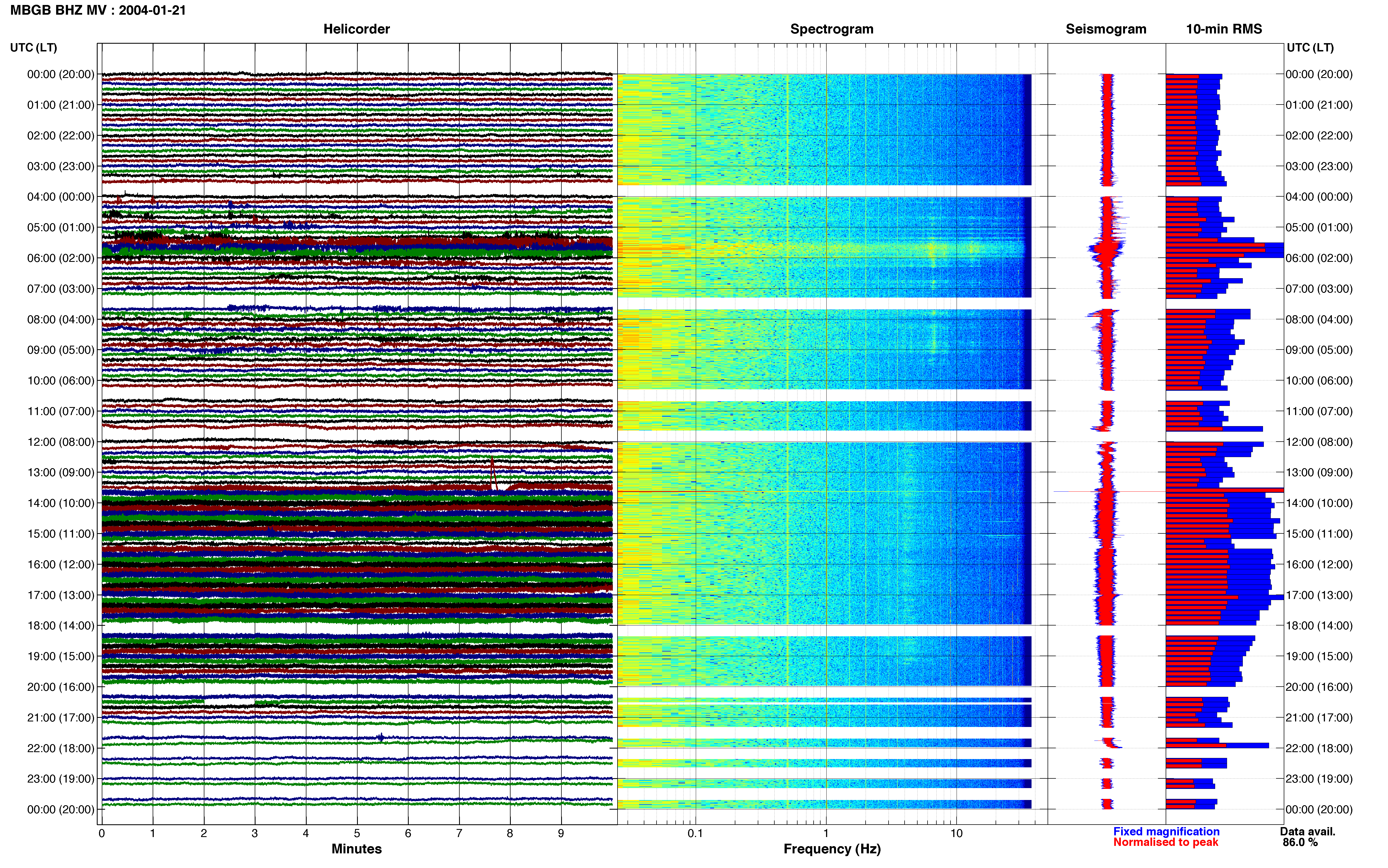Click helicorder time label 21:00 (17:00)

coord(61,718)
